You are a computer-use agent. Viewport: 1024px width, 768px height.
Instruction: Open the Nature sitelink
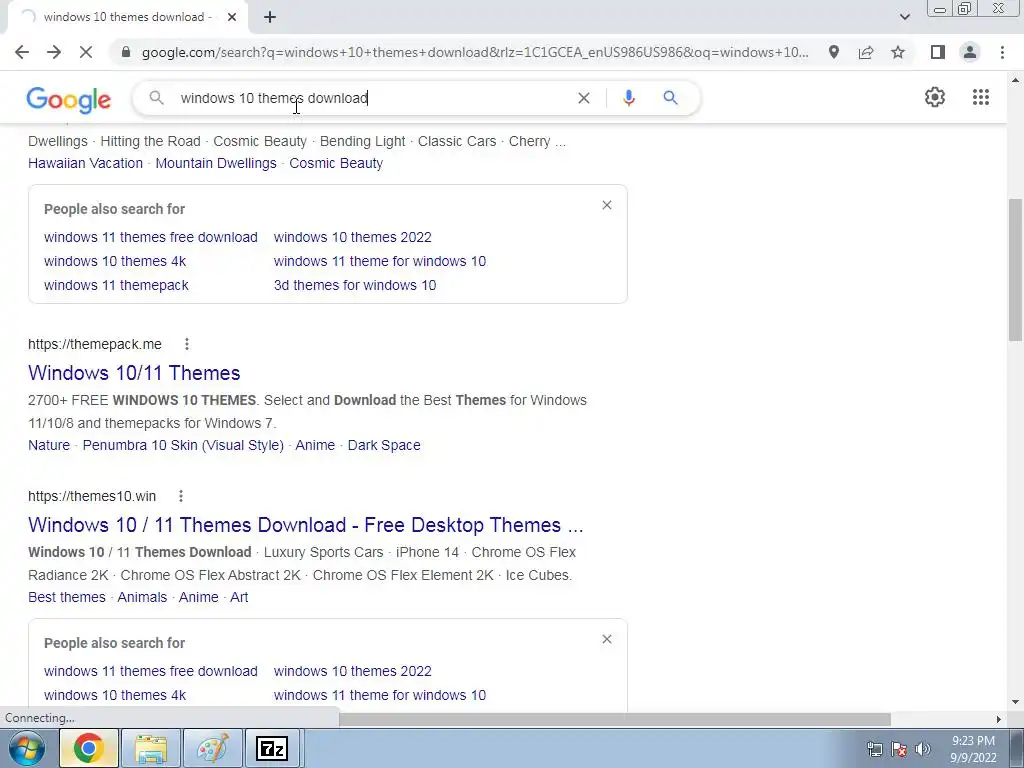coord(49,445)
